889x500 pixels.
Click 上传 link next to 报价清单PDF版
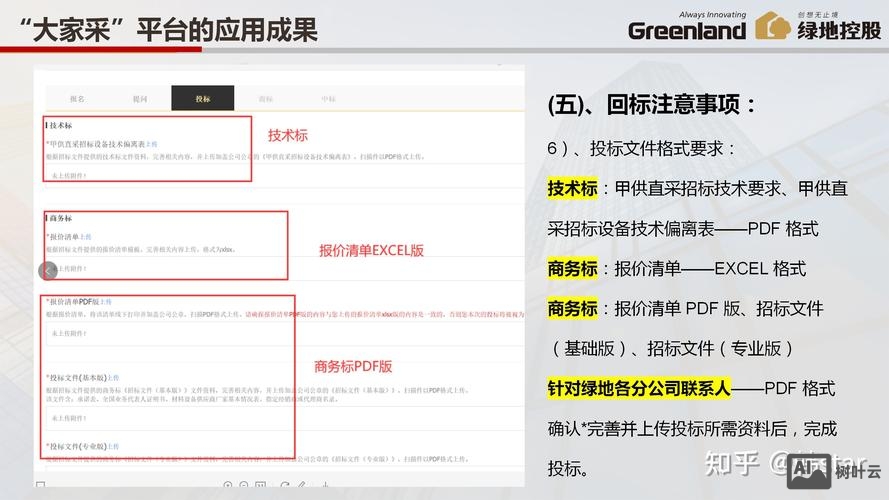106,302
